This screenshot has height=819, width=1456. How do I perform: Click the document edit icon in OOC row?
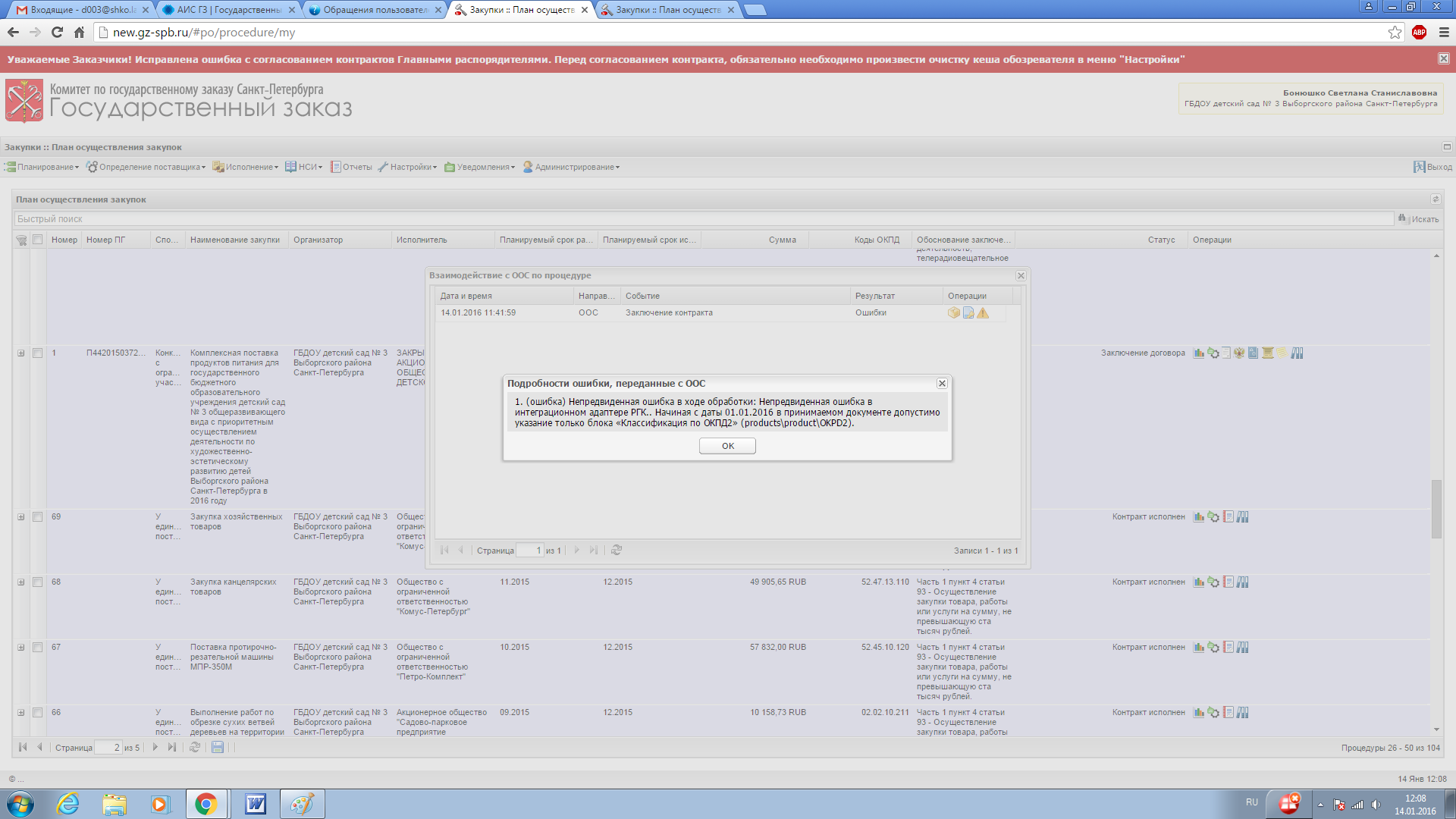[x=968, y=313]
